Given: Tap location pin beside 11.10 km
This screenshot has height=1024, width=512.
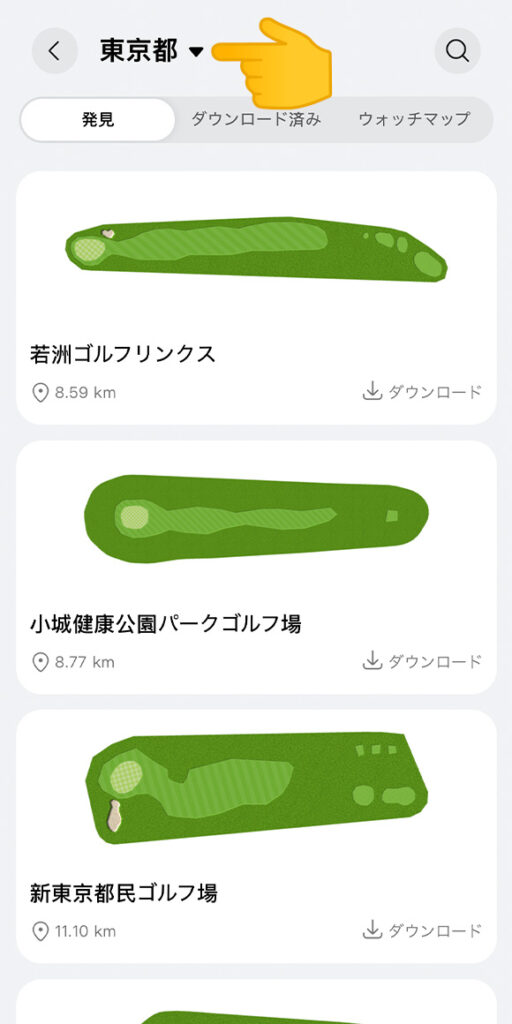Looking at the screenshot, I should point(40,931).
